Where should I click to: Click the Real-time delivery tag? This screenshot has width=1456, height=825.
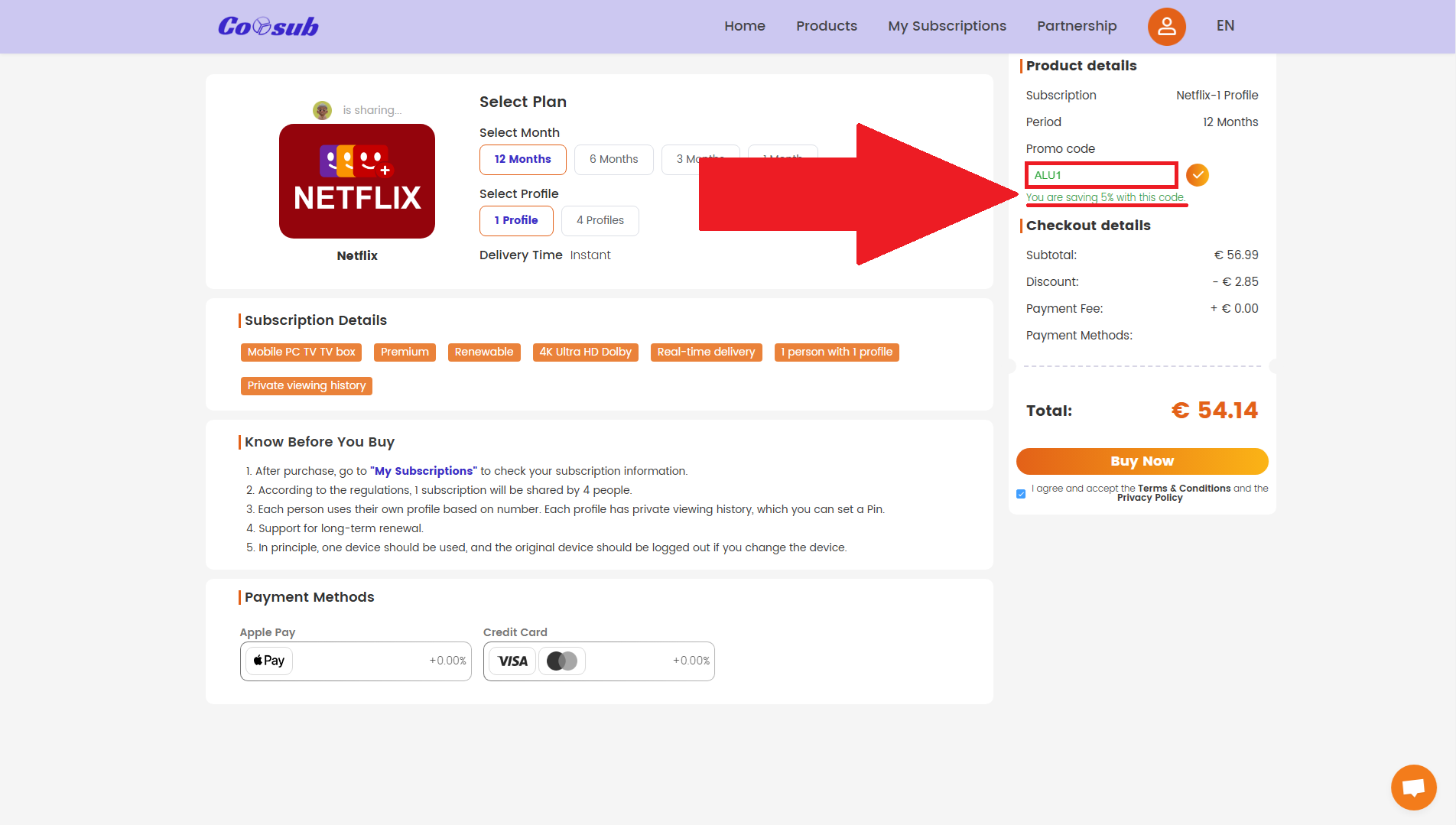pos(706,352)
